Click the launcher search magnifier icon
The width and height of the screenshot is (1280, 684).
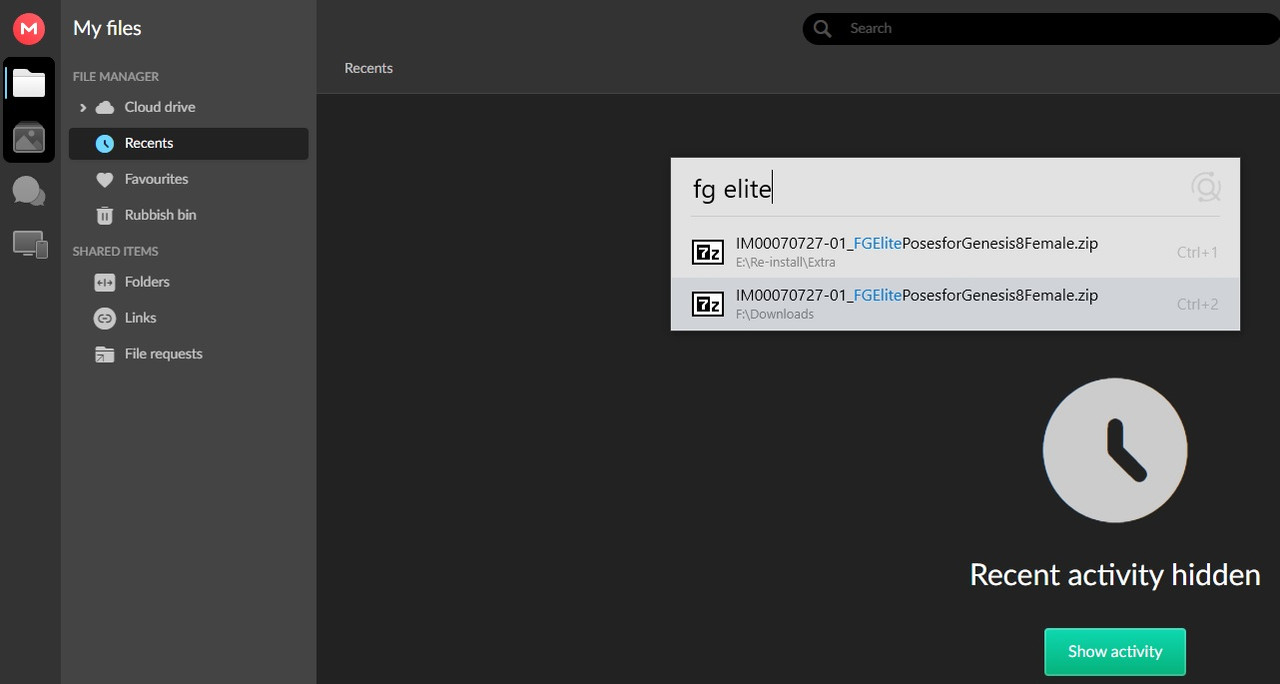(x=1206, y=187)
